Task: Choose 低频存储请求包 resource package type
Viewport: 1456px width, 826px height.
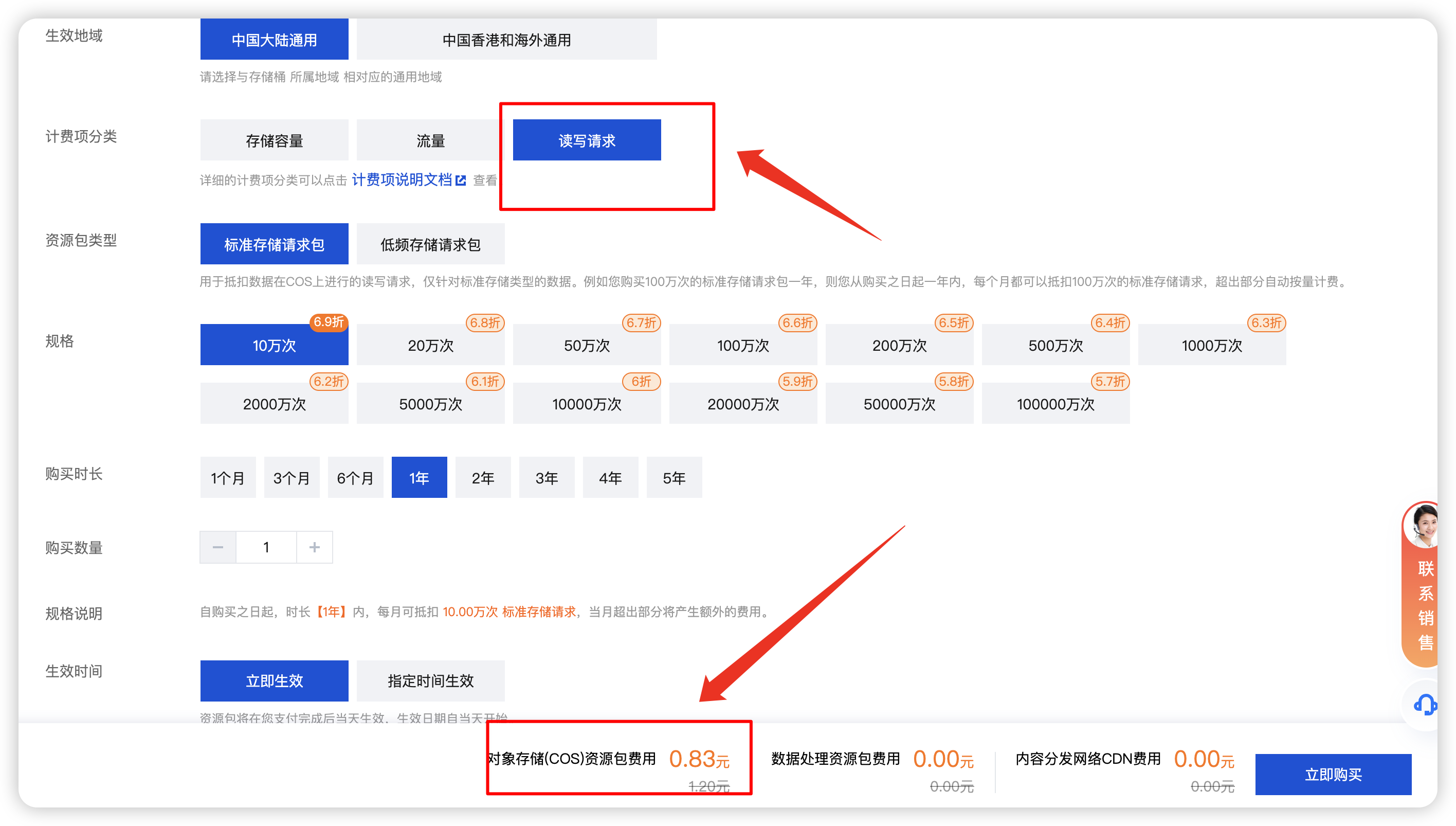Action: (430, 244)
